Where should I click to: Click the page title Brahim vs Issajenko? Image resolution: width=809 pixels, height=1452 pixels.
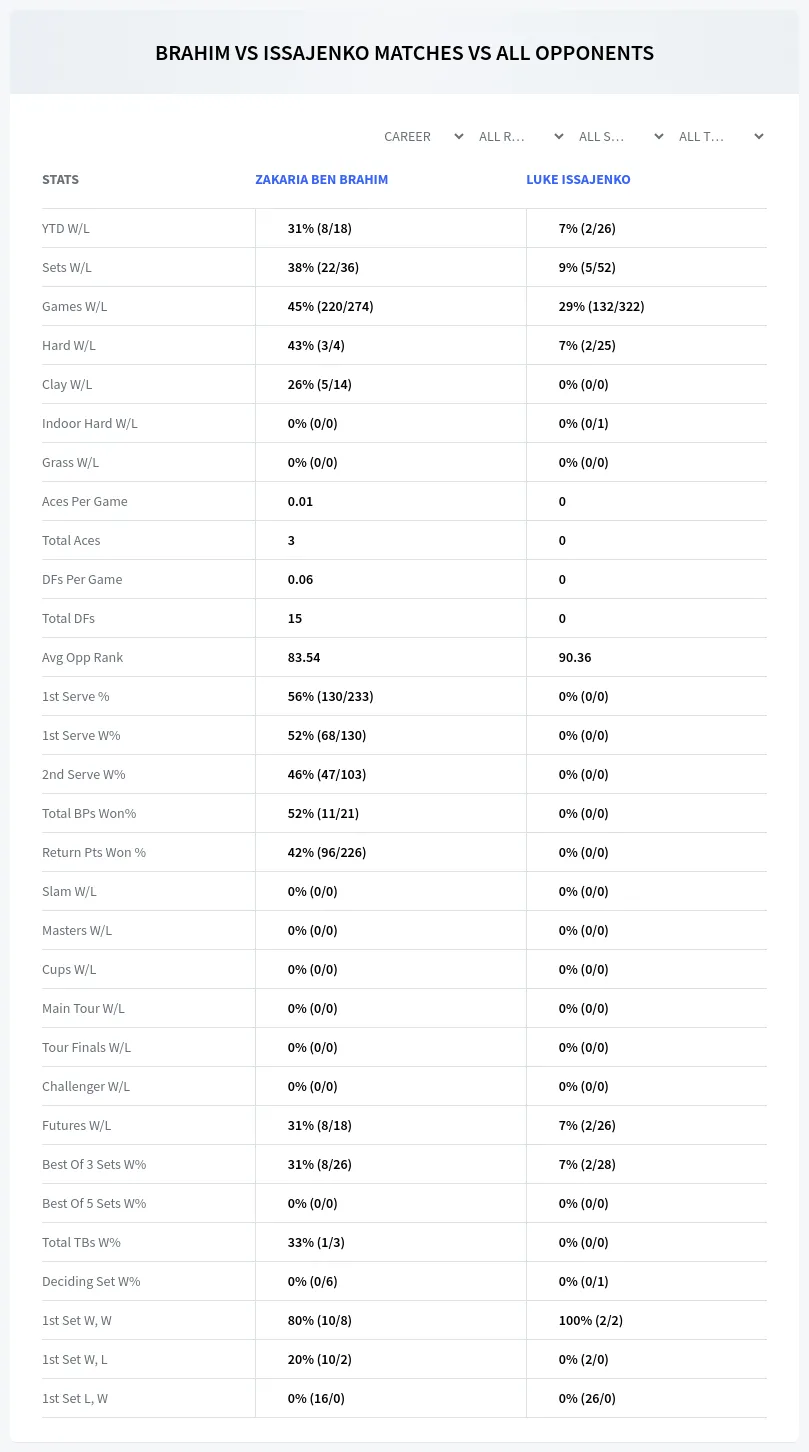pos(404,53)
